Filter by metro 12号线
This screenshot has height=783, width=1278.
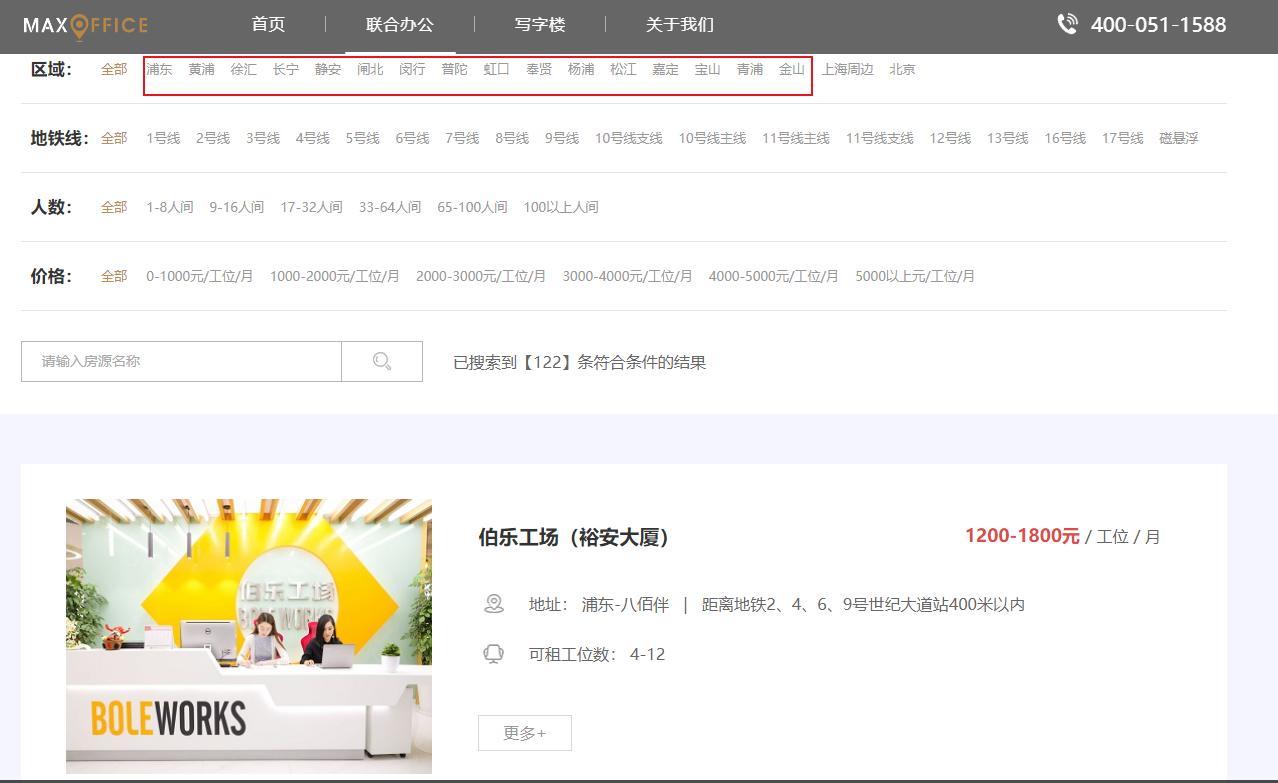[950, 138]
